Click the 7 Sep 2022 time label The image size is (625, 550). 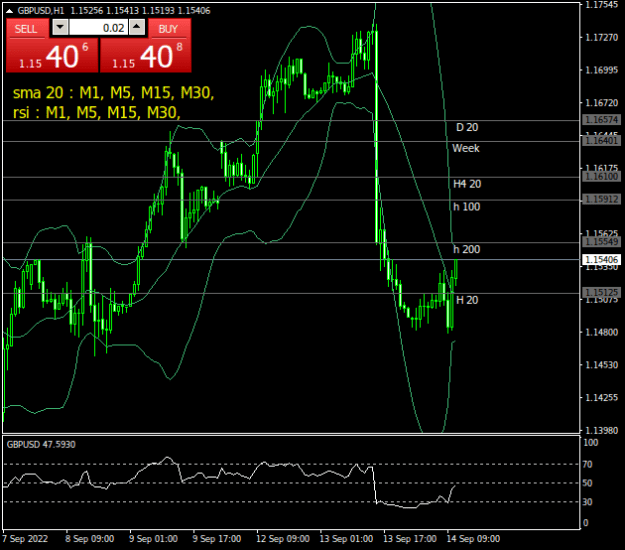pyautogui.click(x=26, y=539)
